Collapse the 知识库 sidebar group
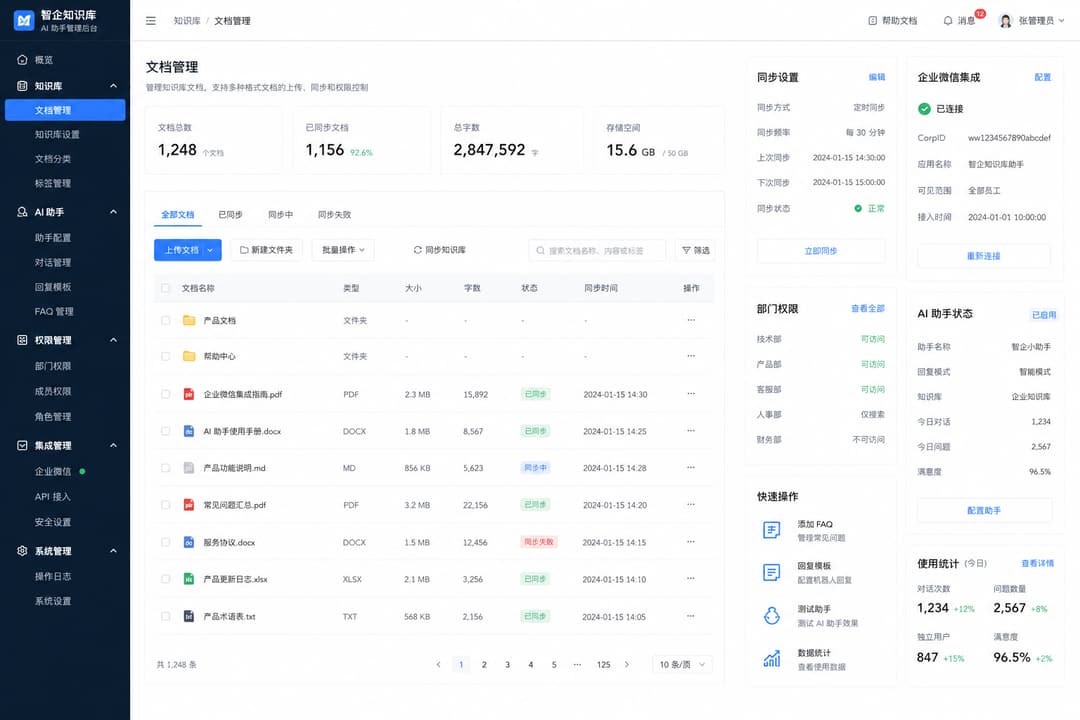Image resolution: width=1080 pixels, height=720 pixels. pyautogui.click(x=114, y=86)
